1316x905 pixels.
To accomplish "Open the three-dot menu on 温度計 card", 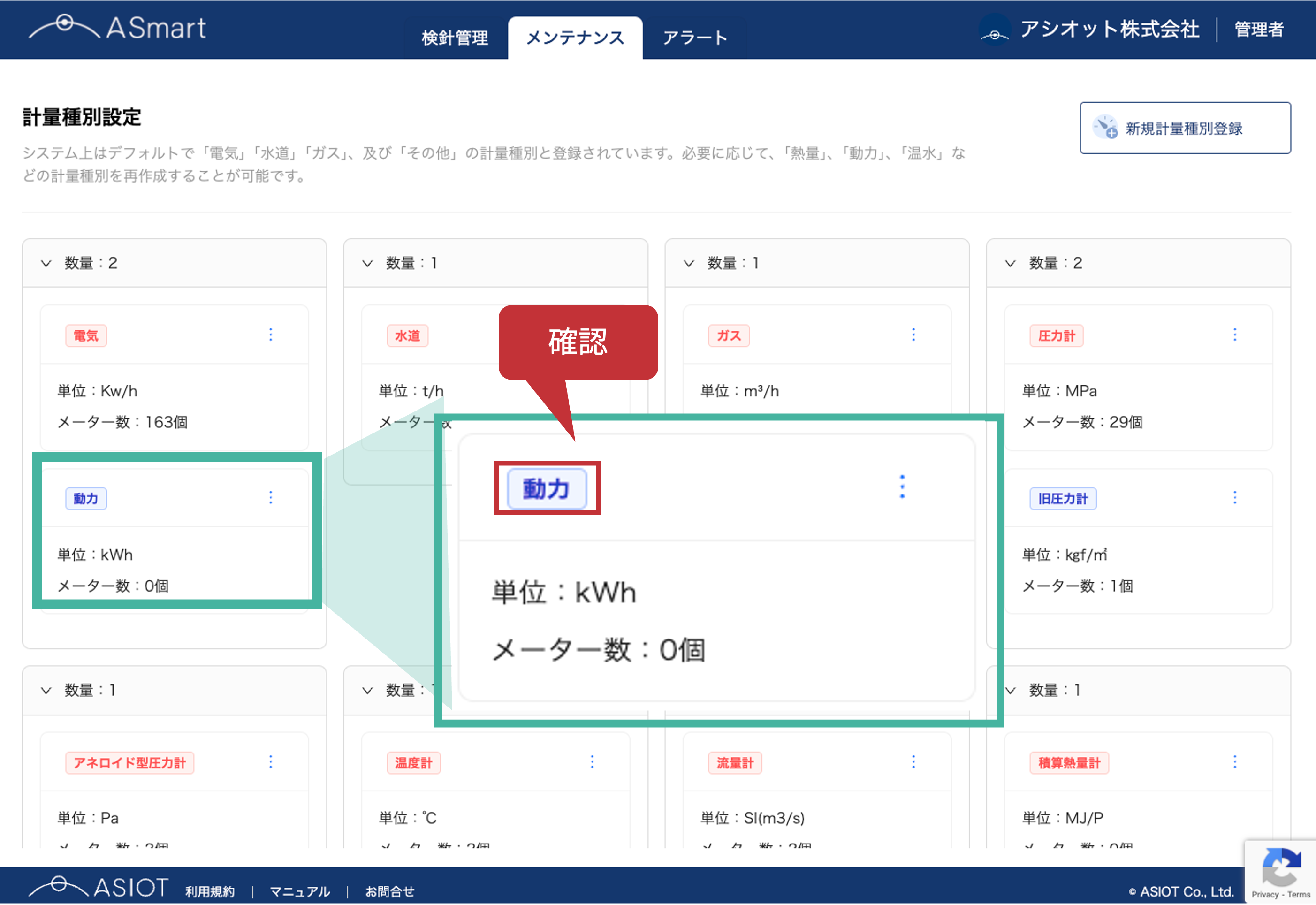I will point(593,762).
